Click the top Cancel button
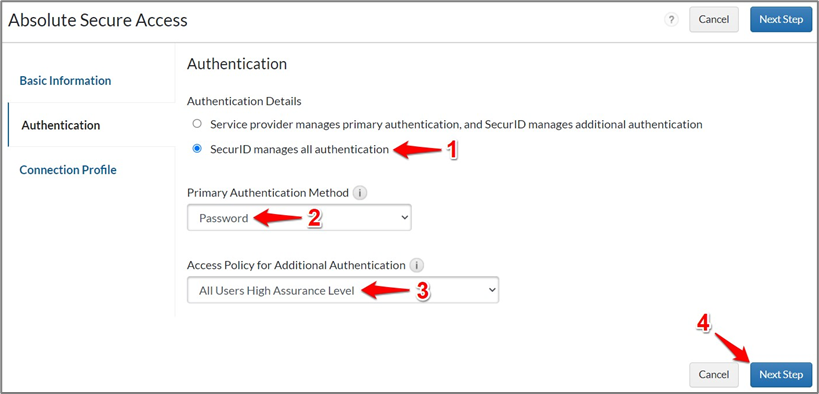The height and width of the screenshot is (394, 819). point(713,19)
